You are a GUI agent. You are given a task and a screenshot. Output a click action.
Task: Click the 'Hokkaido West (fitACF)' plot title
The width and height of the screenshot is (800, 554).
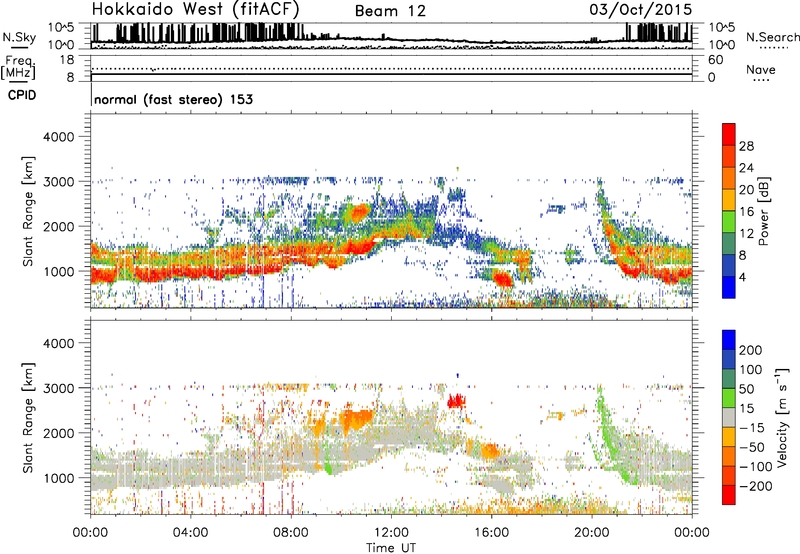pyautogui.click(x=195, y=9)
